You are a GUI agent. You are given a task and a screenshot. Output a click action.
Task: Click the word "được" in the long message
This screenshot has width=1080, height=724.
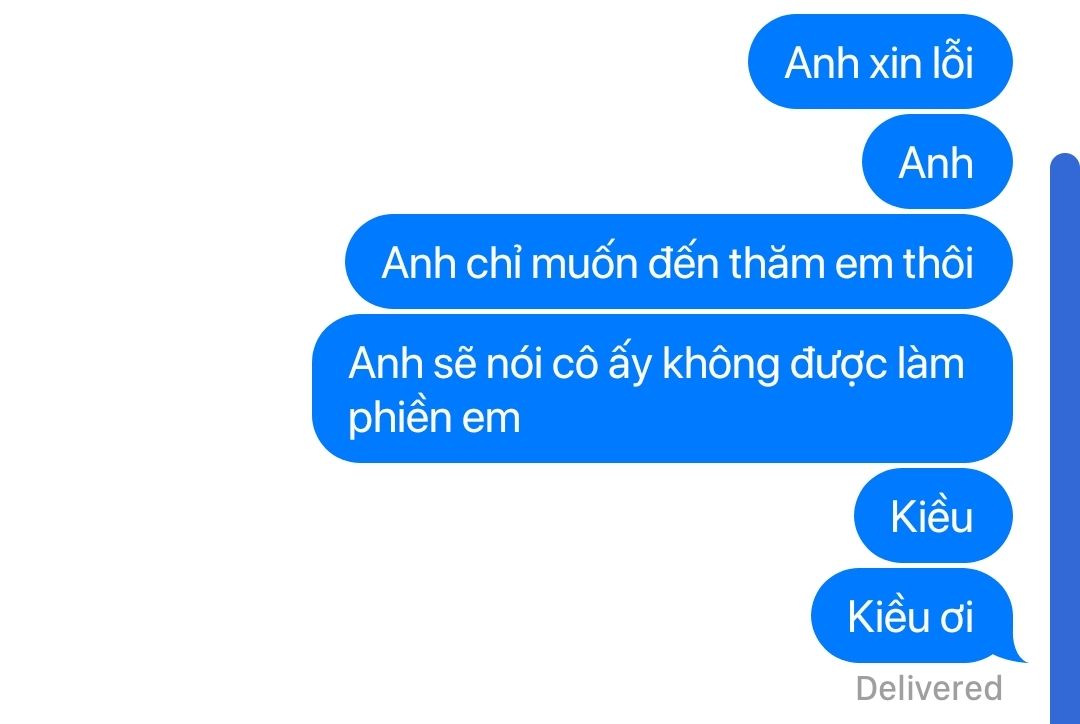click(x=838, y=364)
